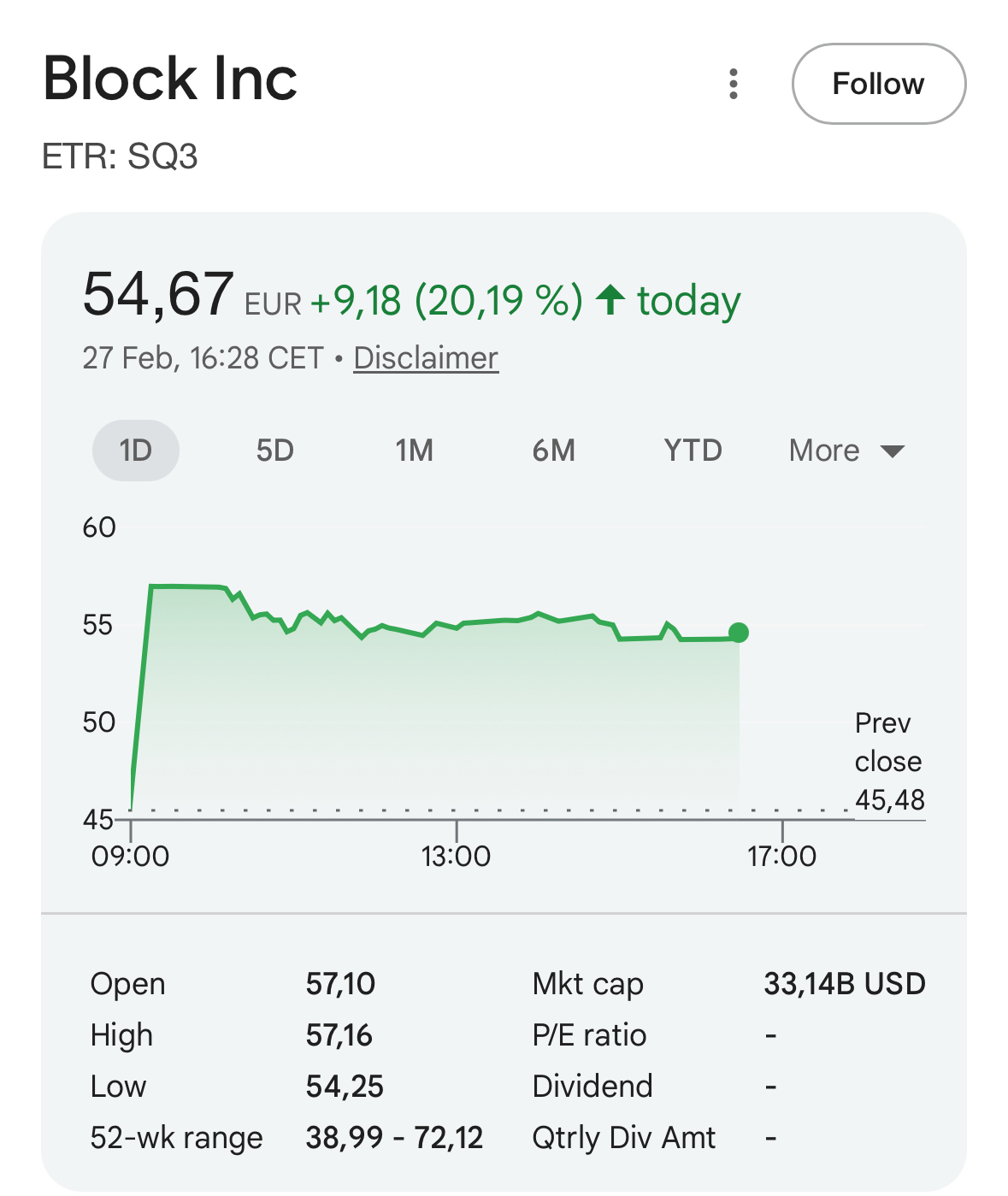Viewport: 1008px width, 1196px height.
Task: Expand the More time ranges dropdown
Action: point(824,450)
